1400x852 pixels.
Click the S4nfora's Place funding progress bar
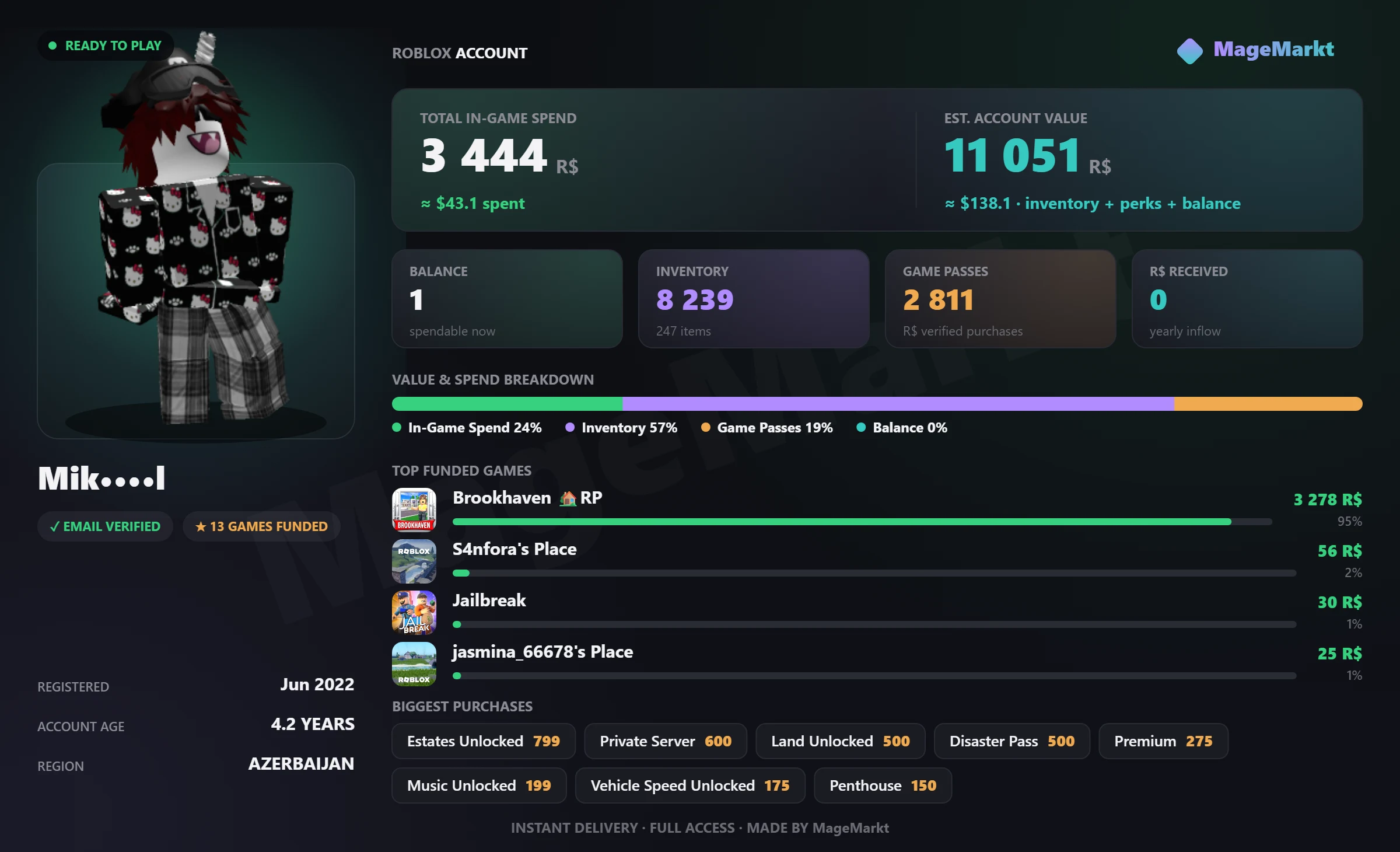tap(874, 573)
